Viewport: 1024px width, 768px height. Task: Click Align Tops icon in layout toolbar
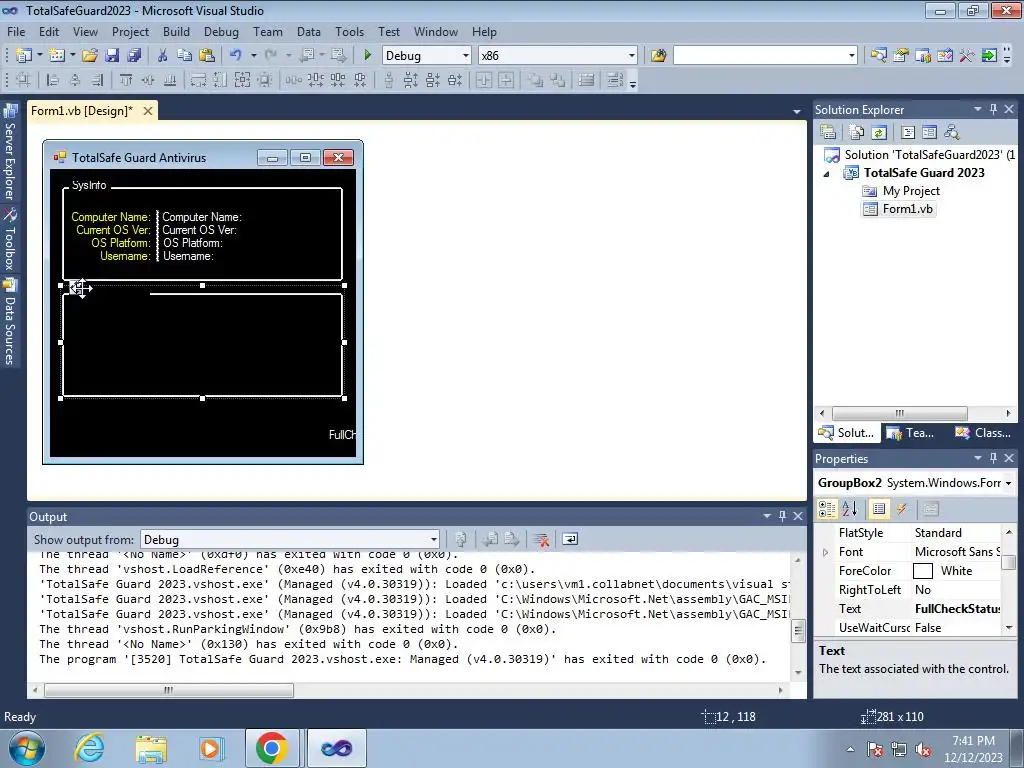125,80
